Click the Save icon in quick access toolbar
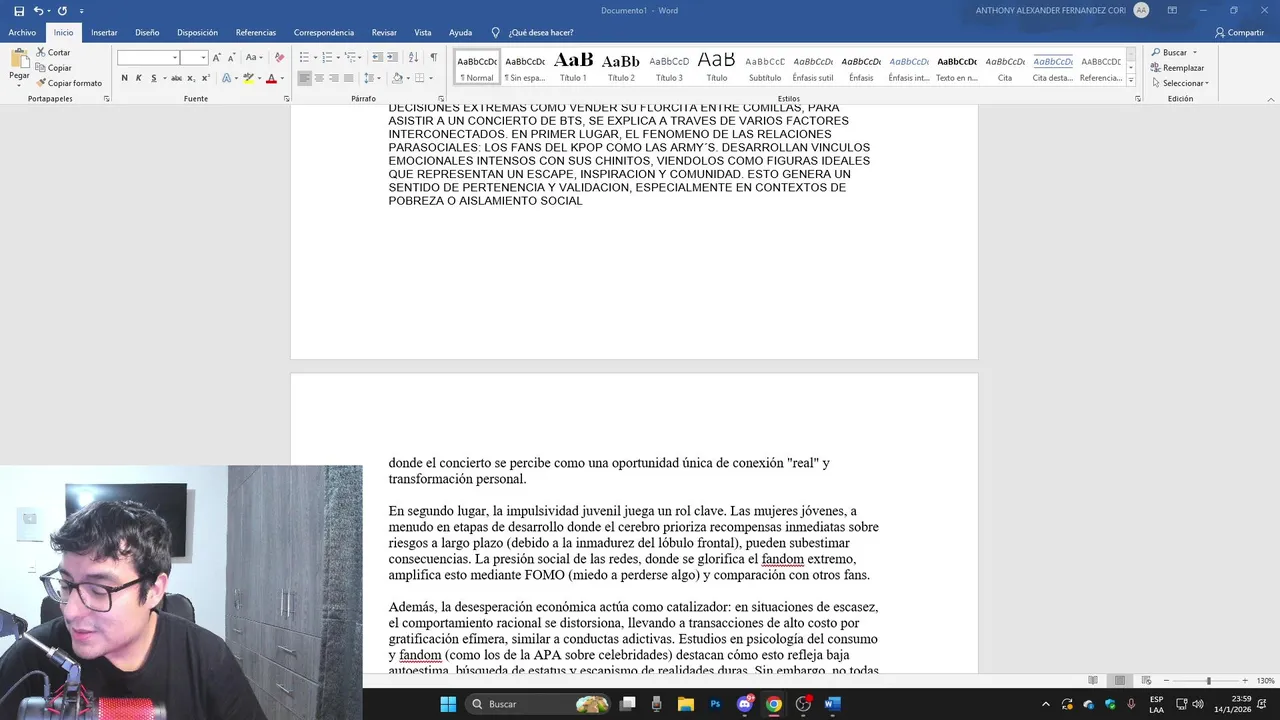1280x720 pixels. coord(19,10)
